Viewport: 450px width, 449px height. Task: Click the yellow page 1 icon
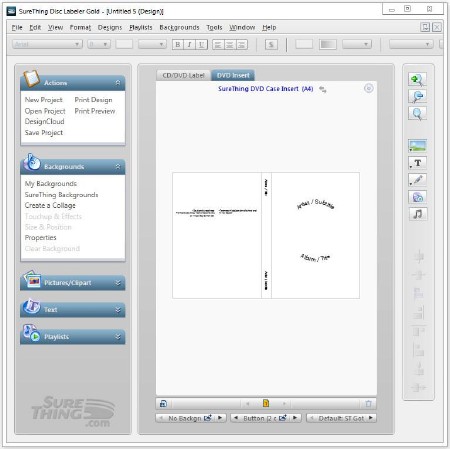pyautogui.click(x=266, y=404)
